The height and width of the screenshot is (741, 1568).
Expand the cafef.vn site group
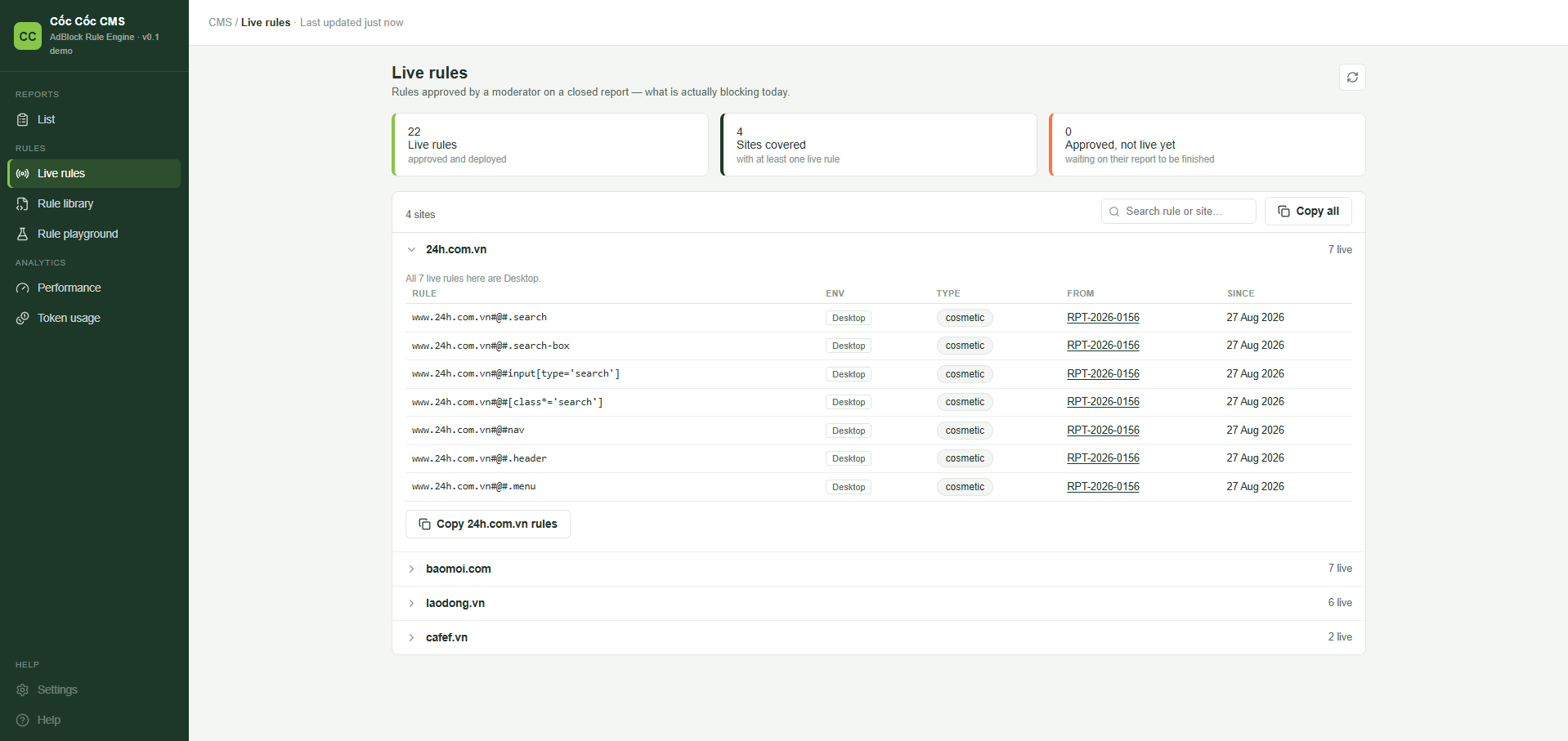[x=411, y=637]
